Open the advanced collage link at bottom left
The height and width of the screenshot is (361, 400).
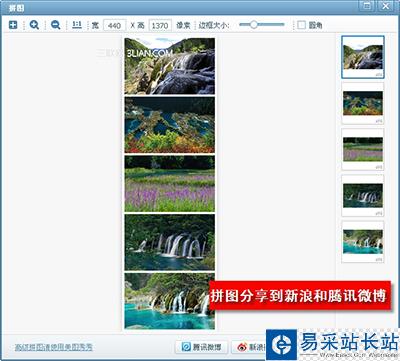click(54, 347)
